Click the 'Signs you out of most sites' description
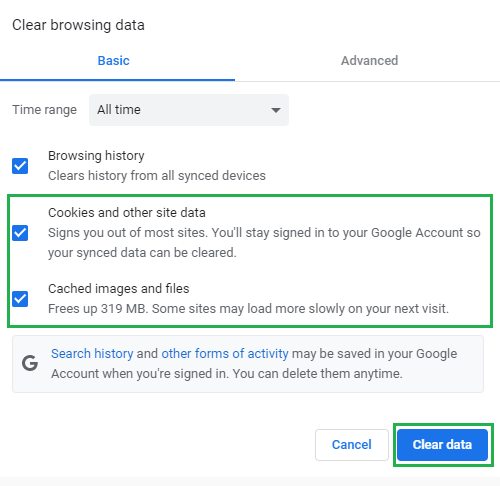 click(264, 243)
